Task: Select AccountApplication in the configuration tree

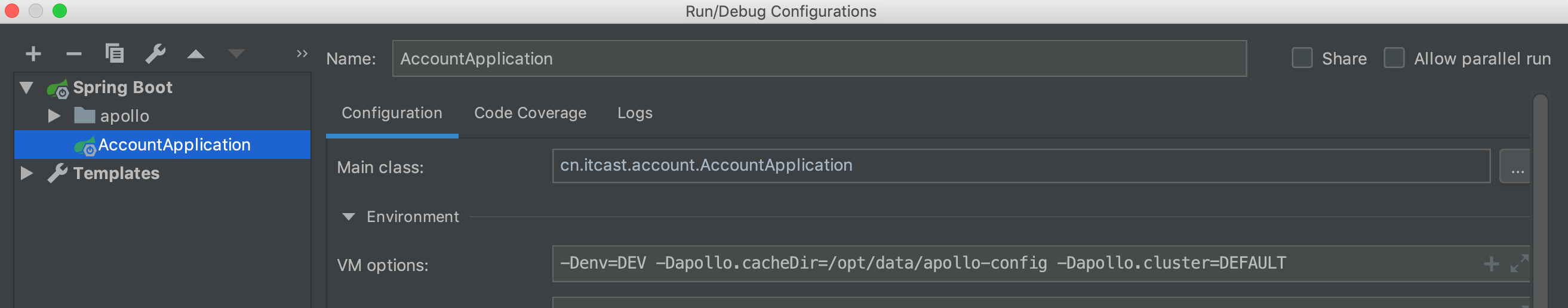Action: coord(174,145)
